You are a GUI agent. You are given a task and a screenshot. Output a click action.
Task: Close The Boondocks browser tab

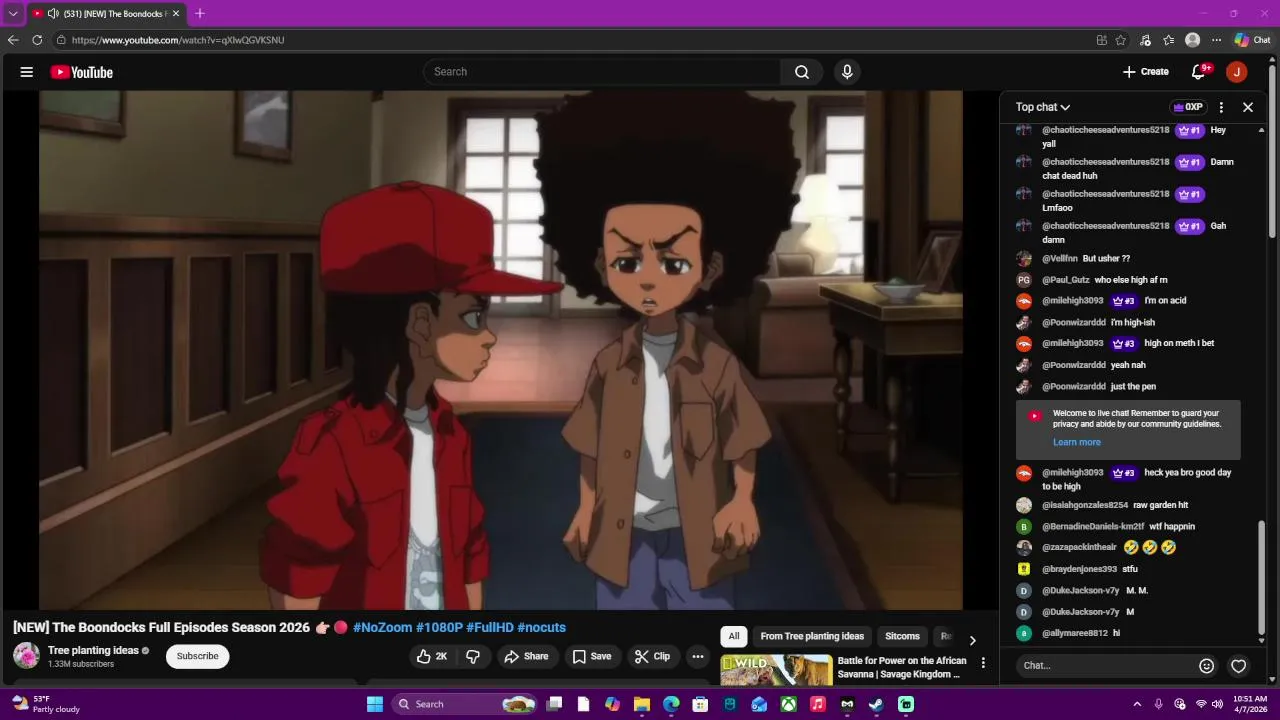[x=175, y=14]
